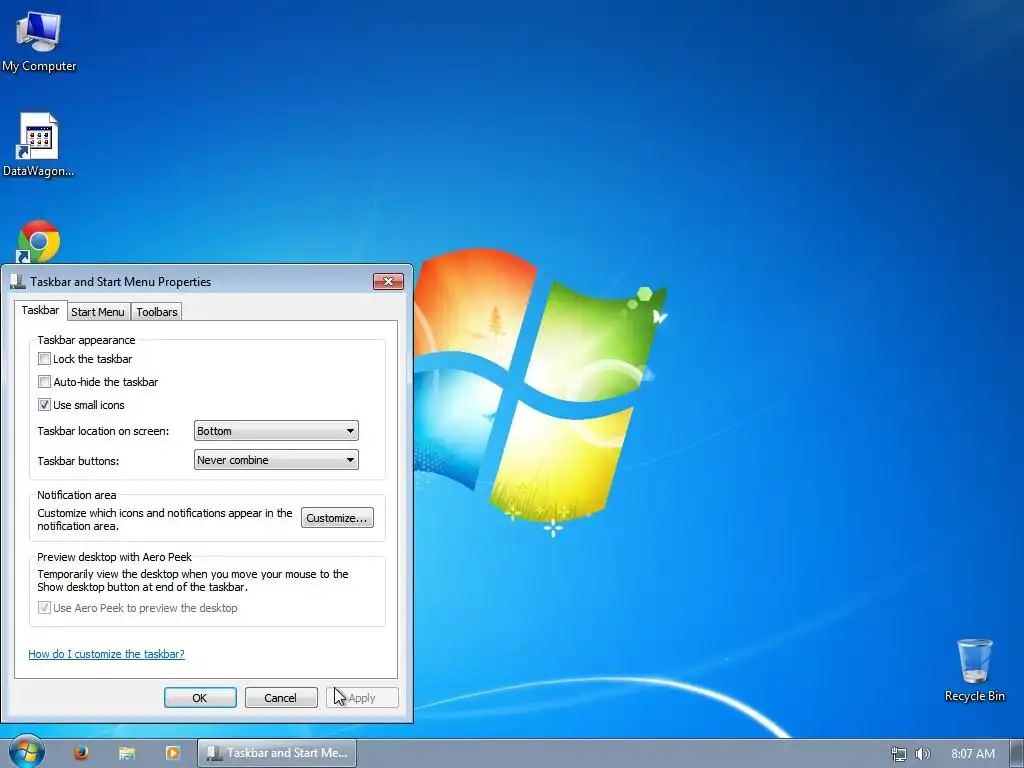Click the Customize... notification area button
The width and height of the screenshot is (1024, 768).
coord(337,518)
